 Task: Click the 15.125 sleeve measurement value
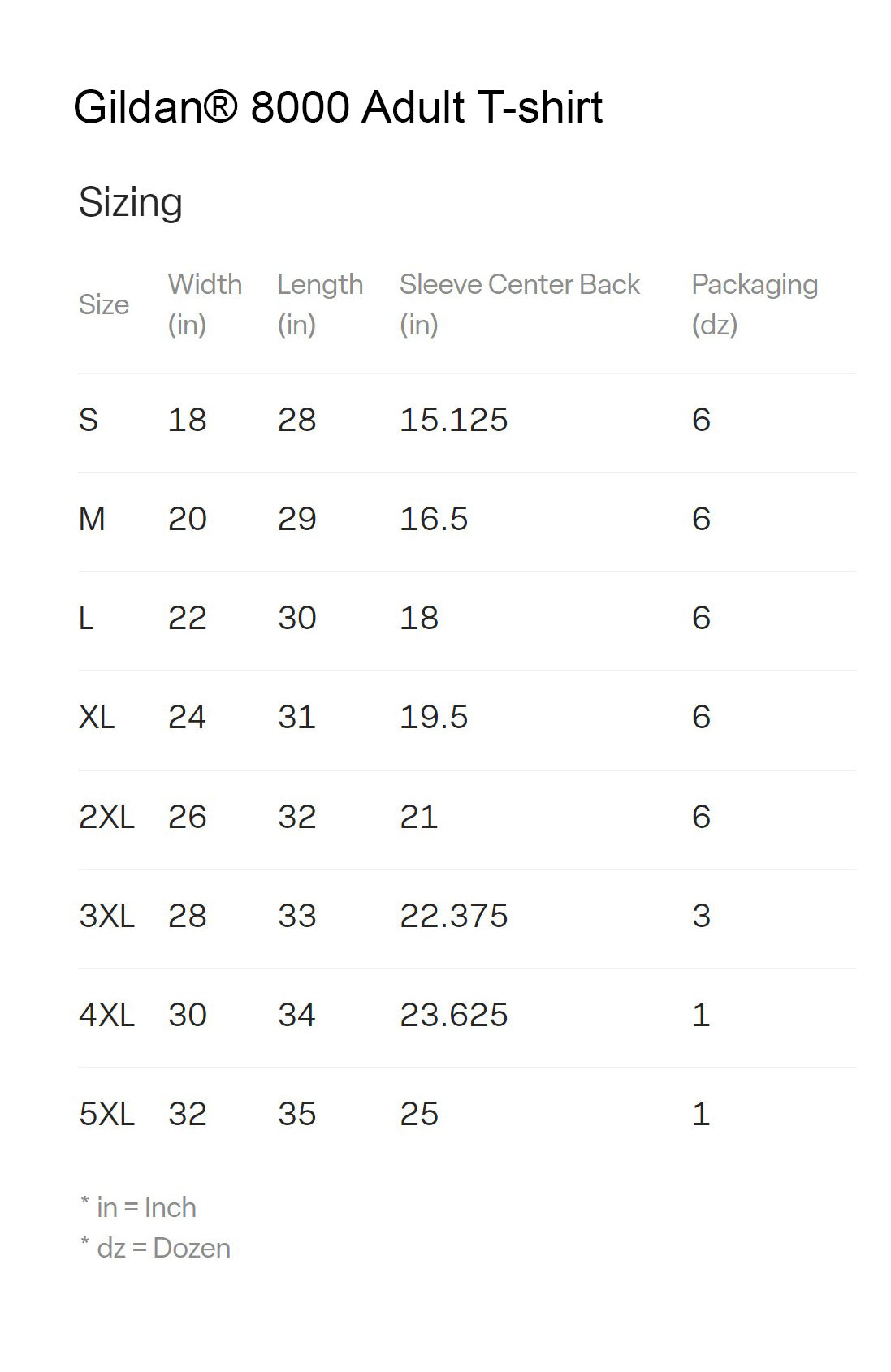click(x=453, y=420)
